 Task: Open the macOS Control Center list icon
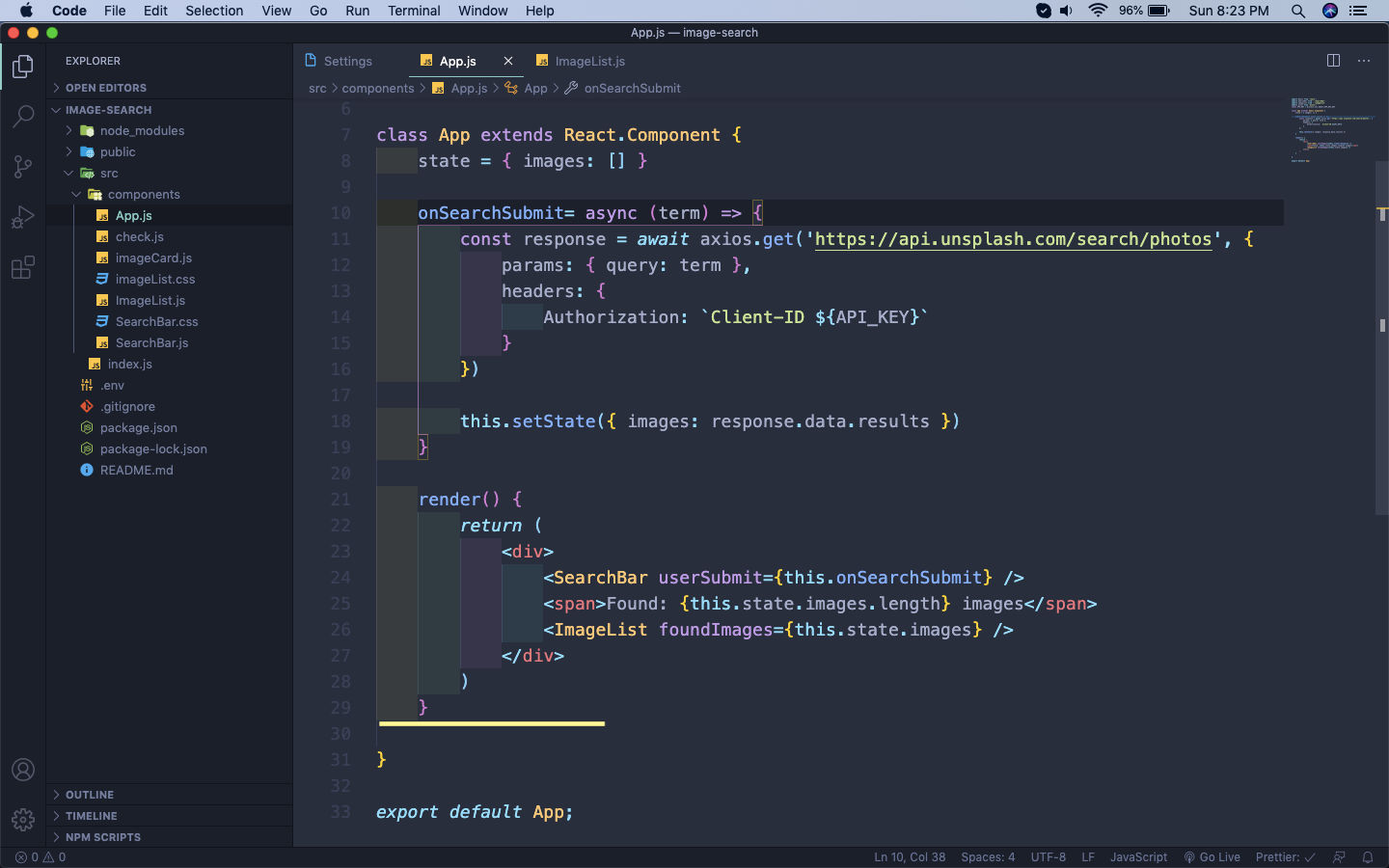click(1358, 11)
